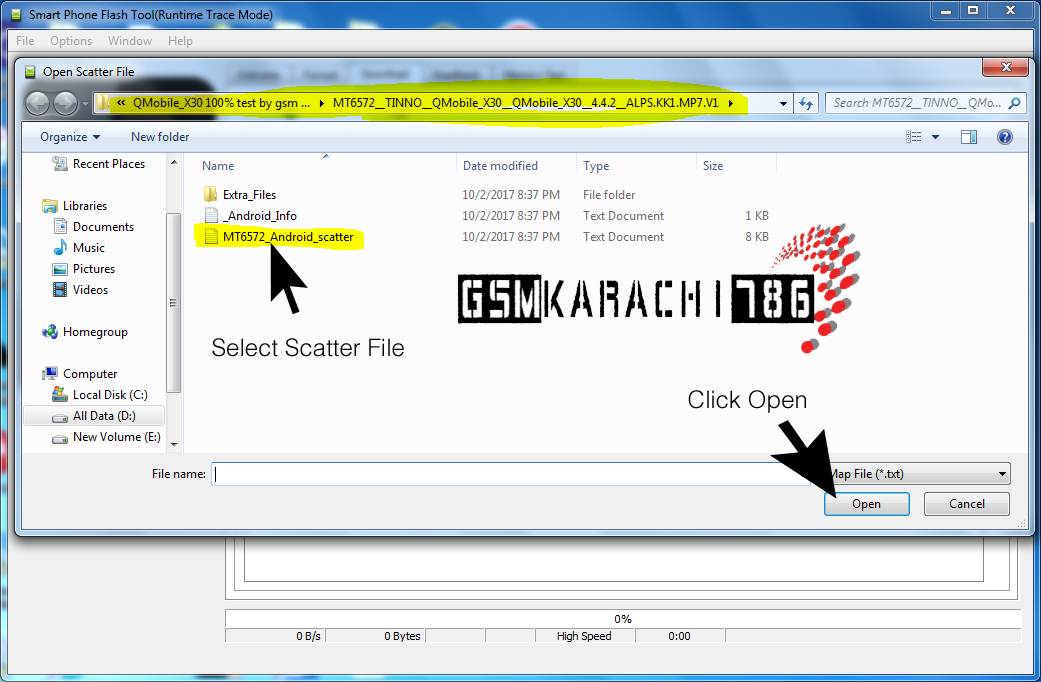Sort by the Type column header
The image size is (1041, 682).
click(x=596, y=166)
